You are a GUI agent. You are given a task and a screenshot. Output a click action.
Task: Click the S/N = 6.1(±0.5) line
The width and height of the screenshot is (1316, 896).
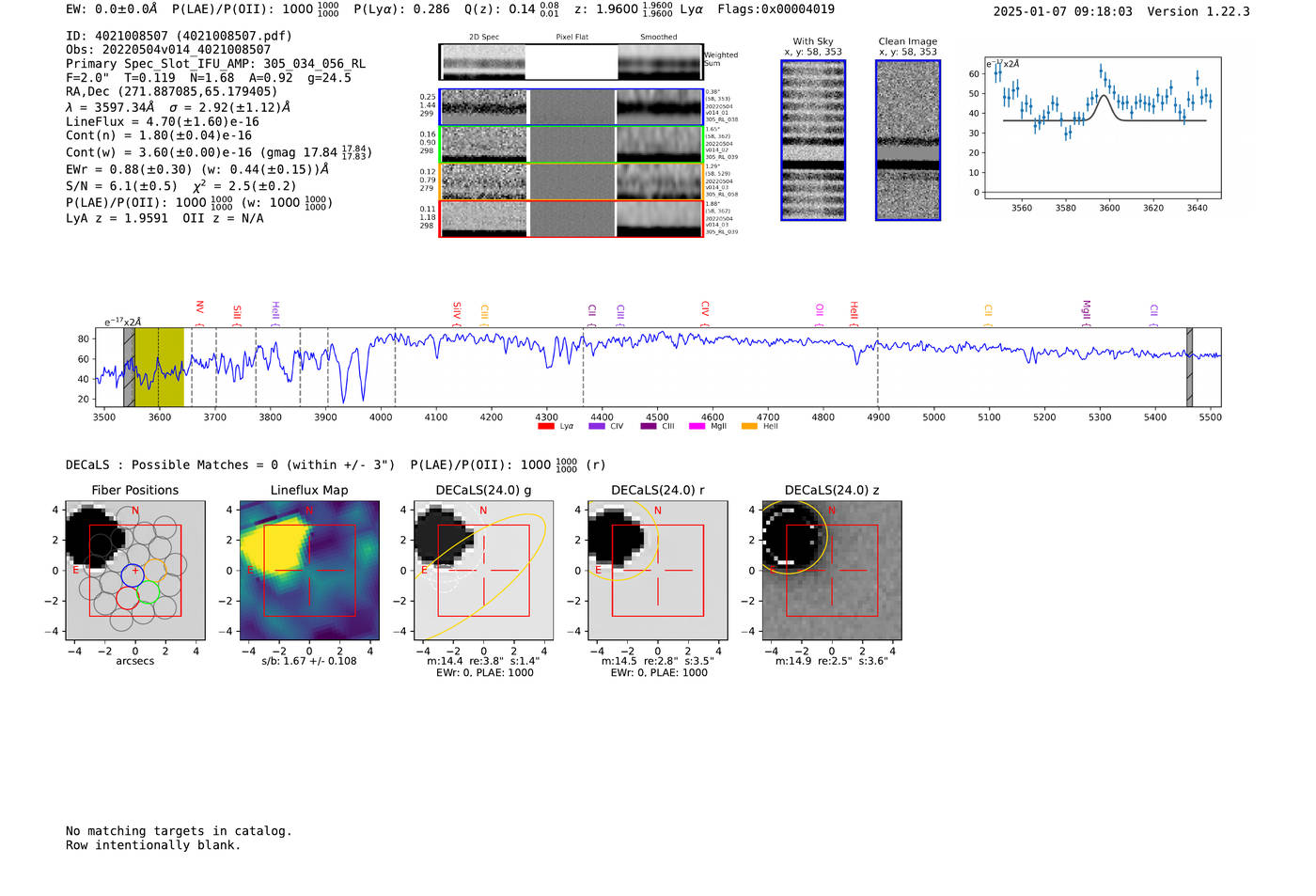pyautogui.click(x=181, y=186)
